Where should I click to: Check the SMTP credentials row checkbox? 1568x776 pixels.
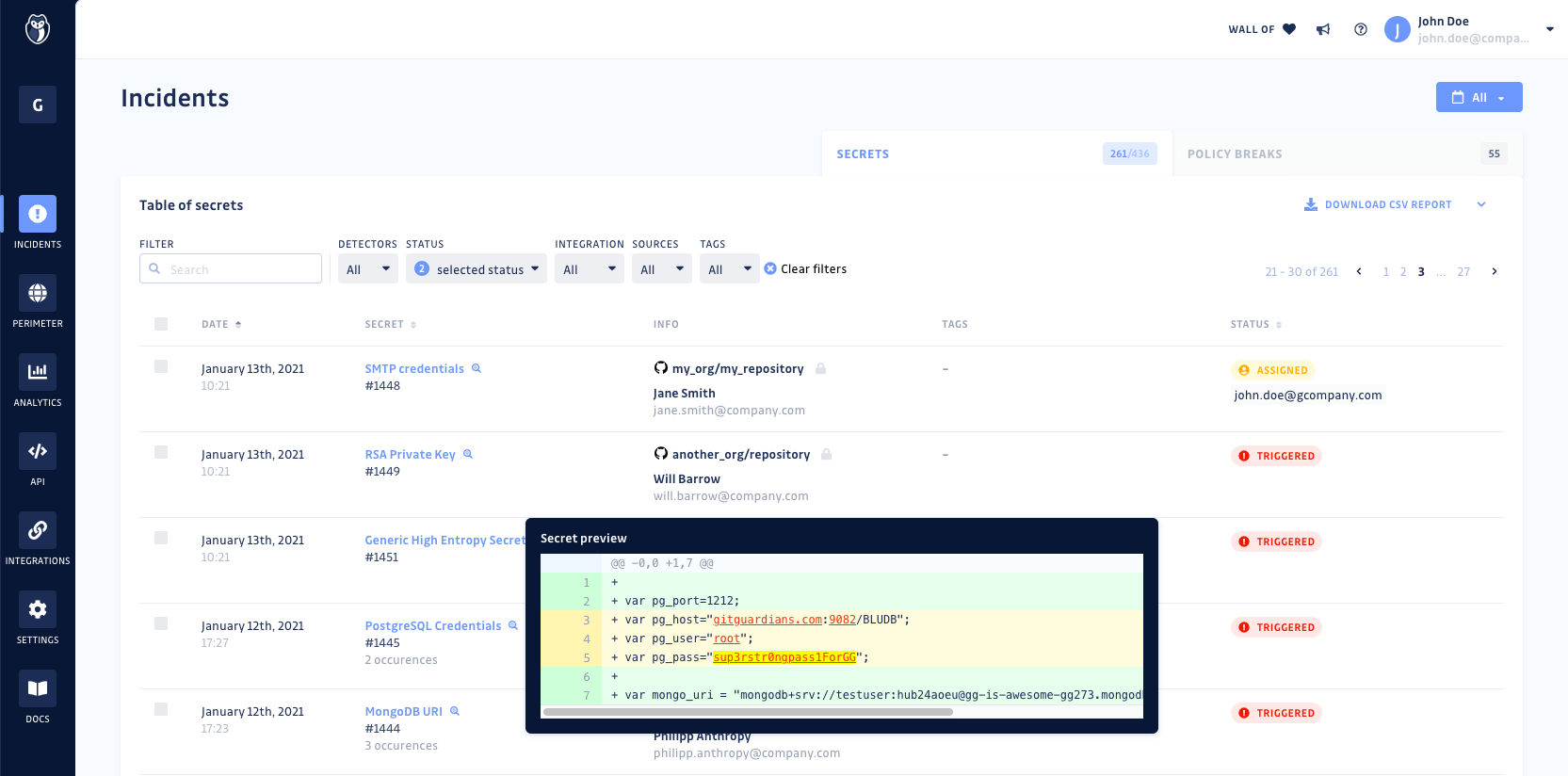coord(161,366)
